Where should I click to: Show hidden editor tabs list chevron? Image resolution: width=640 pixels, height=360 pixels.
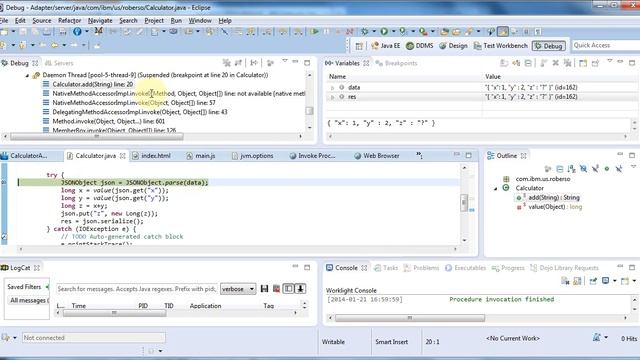420,155
